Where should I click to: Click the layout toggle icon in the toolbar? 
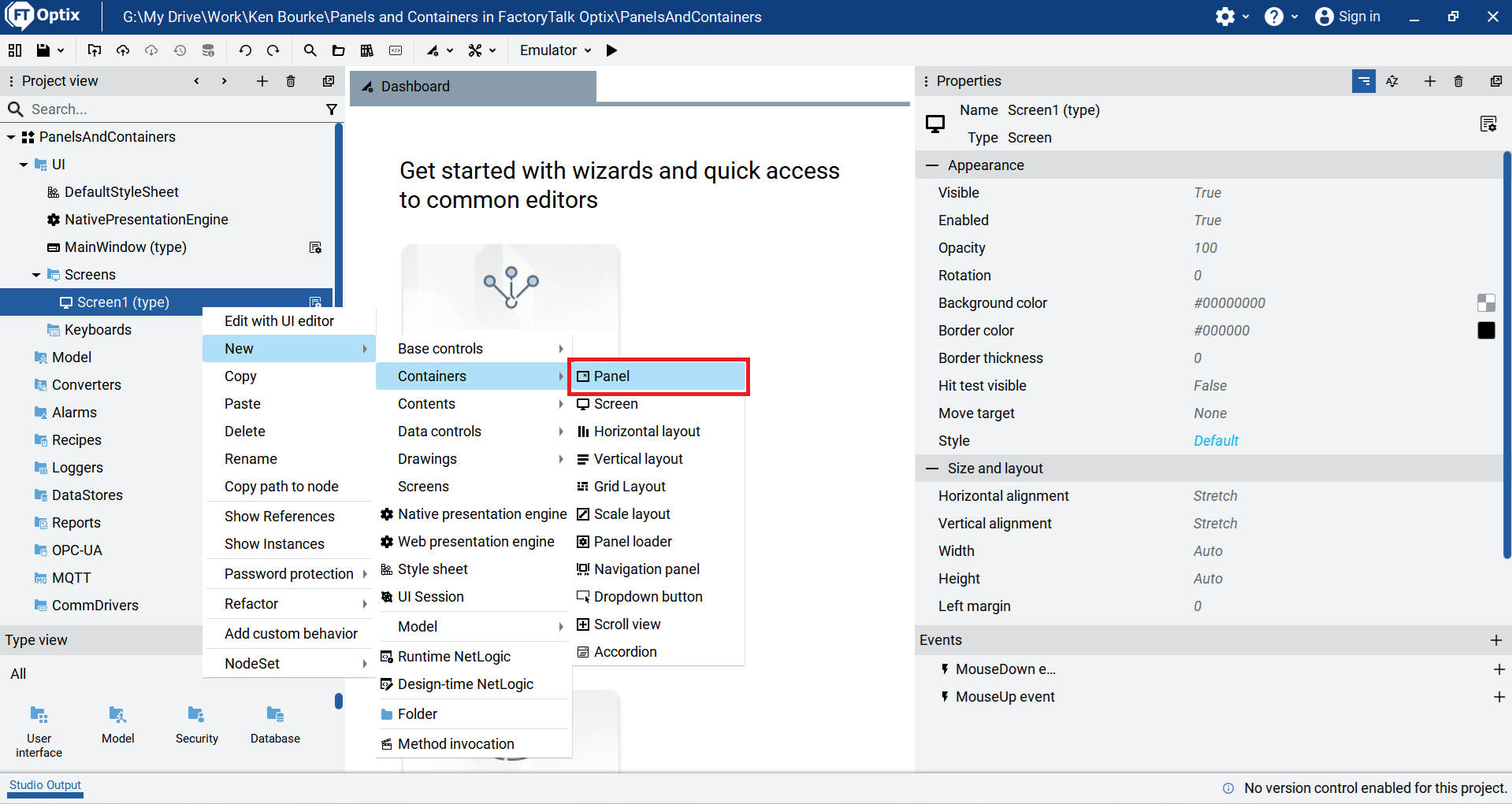pos(15,50)
